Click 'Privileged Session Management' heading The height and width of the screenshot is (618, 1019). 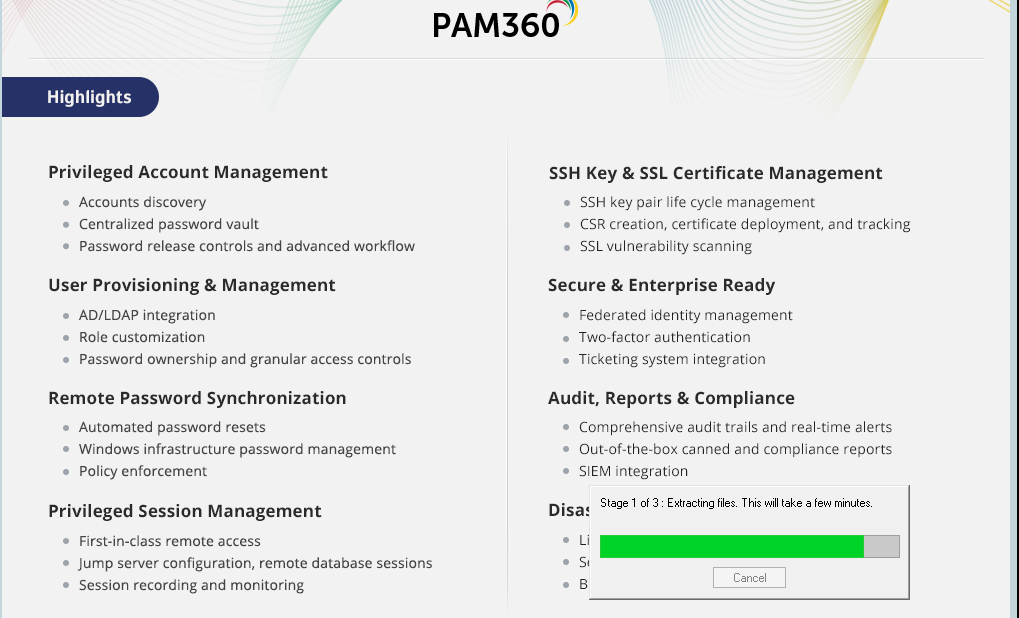(185, 511)
